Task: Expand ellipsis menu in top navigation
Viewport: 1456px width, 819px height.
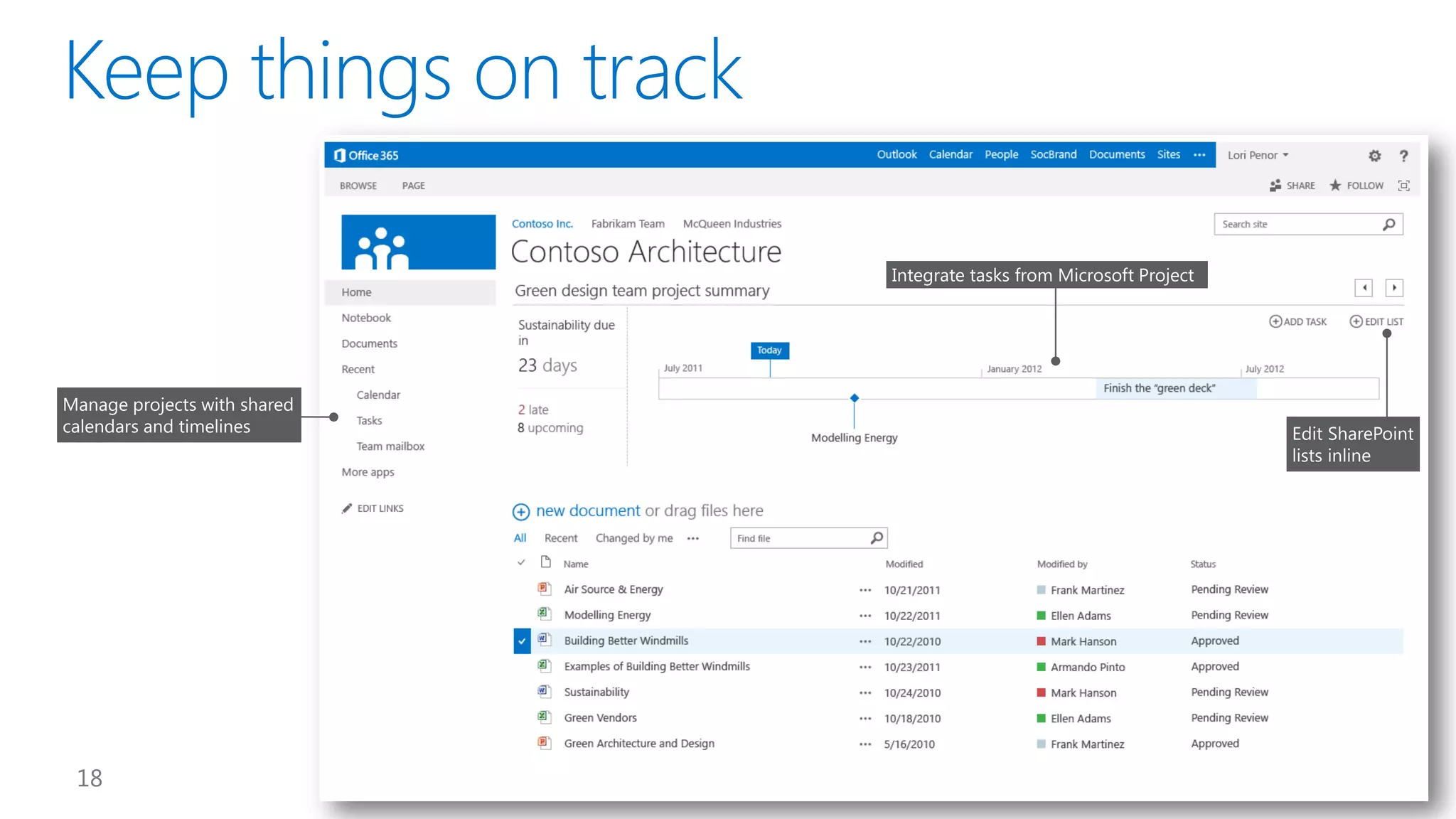Action: [x=1199, y=155]
